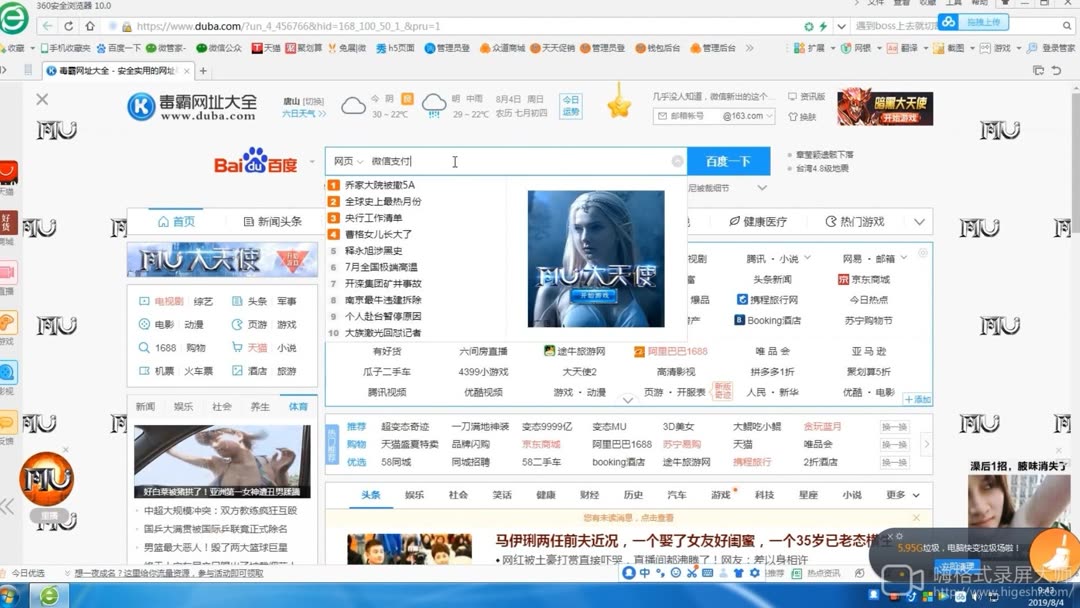Toggle the lightning speed-mode icon in address bar
Viewport: 1080px width, 608px height.
click(x=823, y=27)
